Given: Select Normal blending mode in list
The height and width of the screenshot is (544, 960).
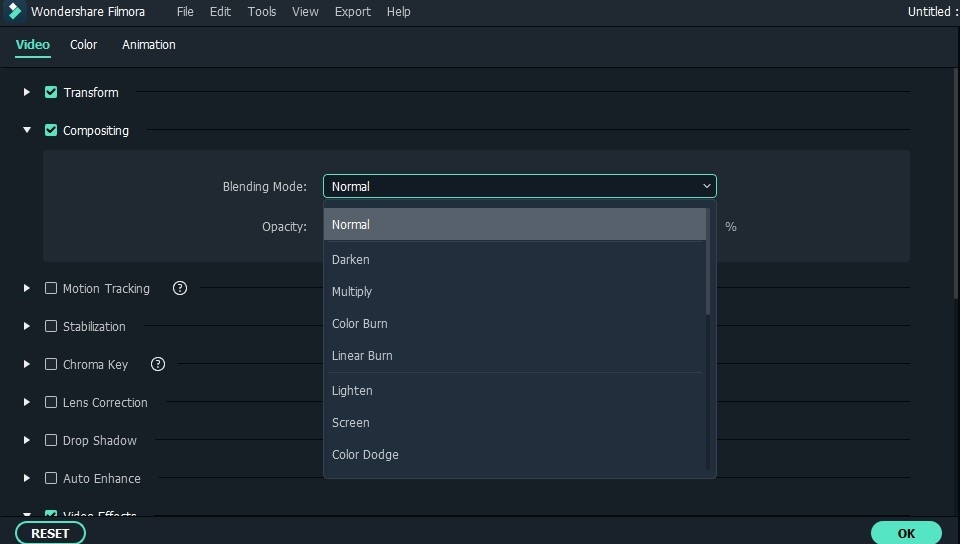Looking at the screenshot, I should click(x=515, y=225).
